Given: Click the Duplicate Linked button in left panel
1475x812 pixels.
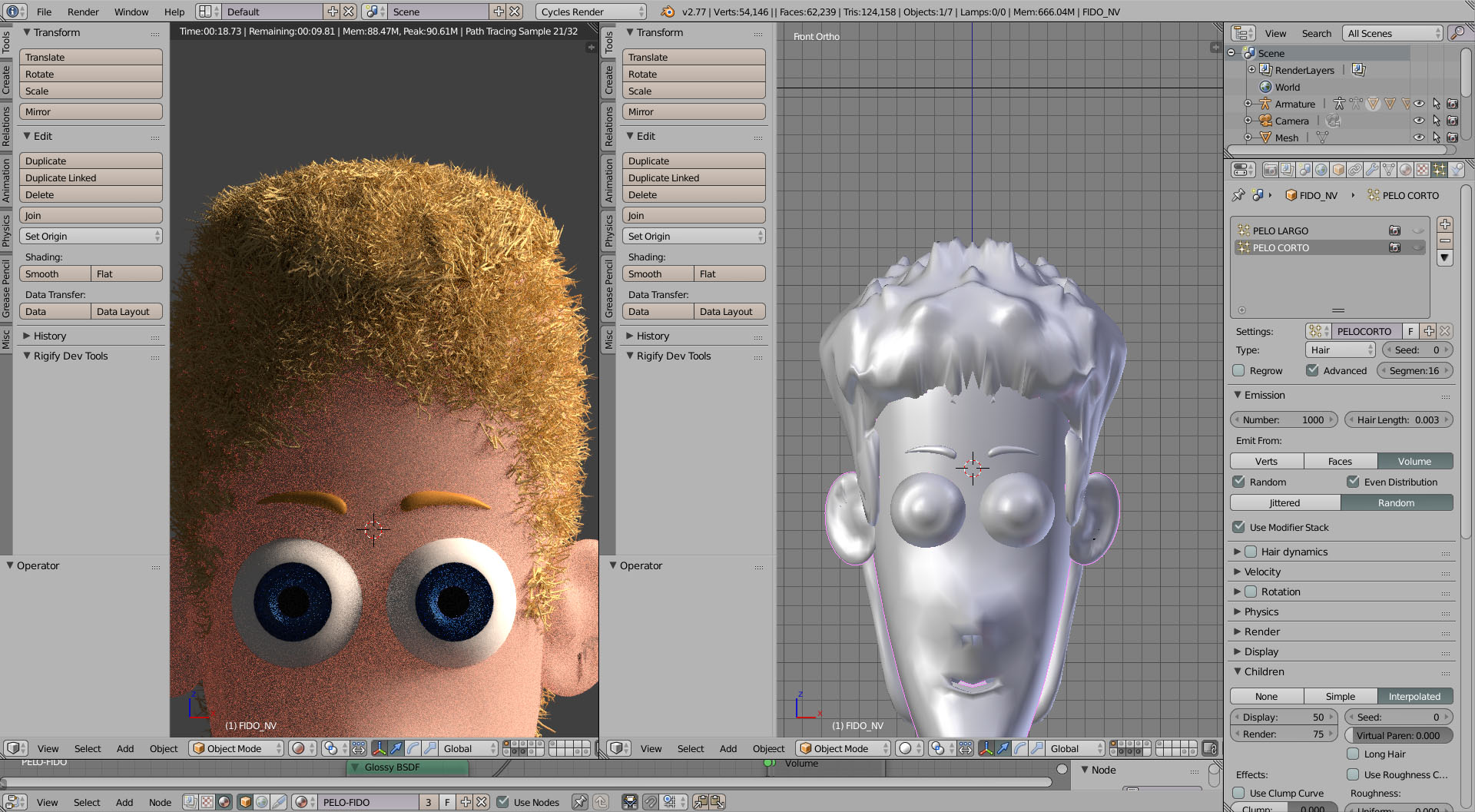Looking at the screenshot, I should [91, 177].
